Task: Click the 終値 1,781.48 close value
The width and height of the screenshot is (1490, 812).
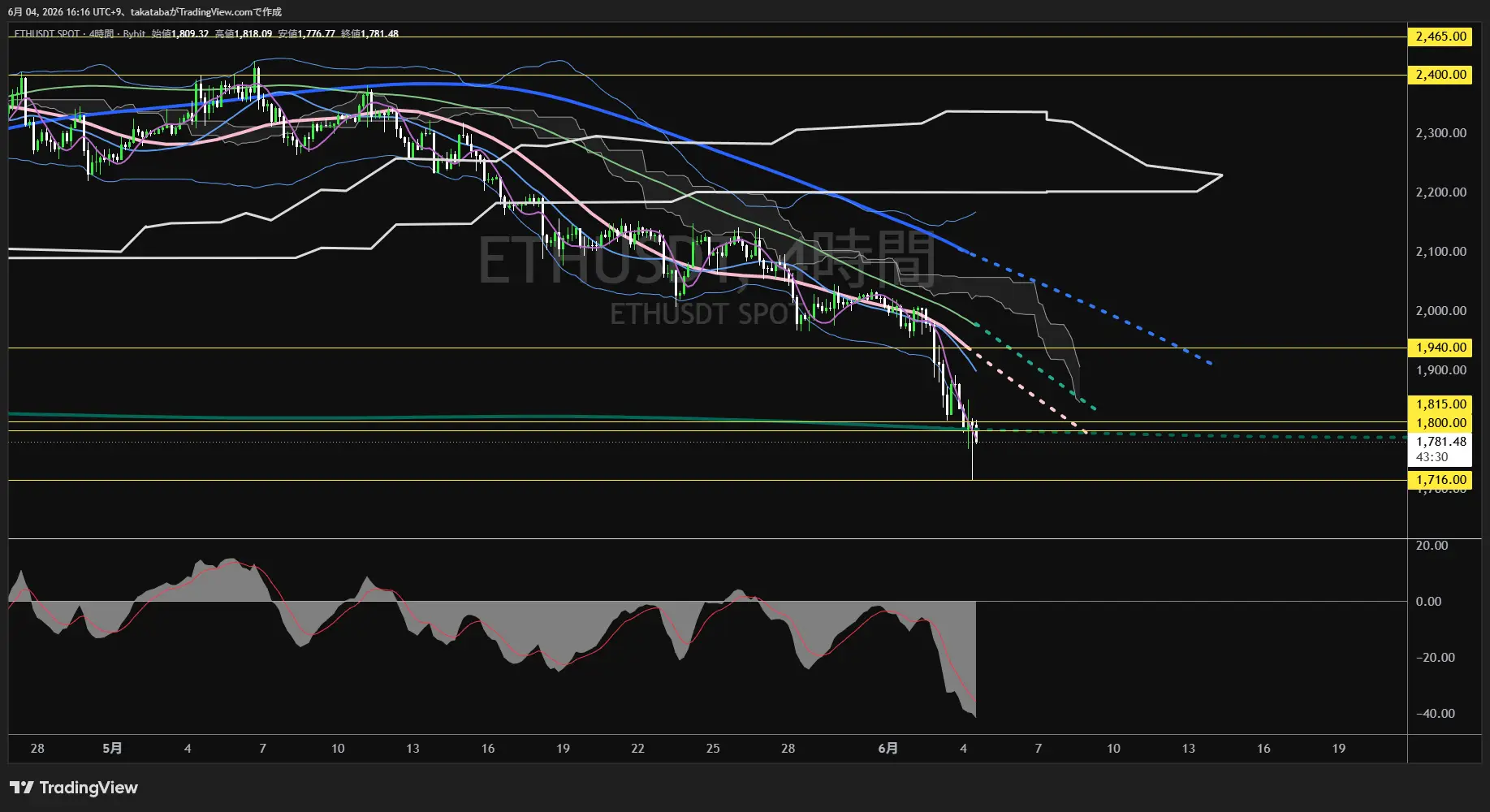Action: [370, 34]
